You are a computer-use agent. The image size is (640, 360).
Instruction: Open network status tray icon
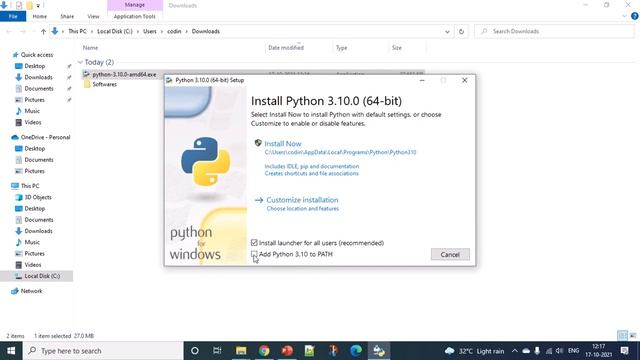pos(549,351)
